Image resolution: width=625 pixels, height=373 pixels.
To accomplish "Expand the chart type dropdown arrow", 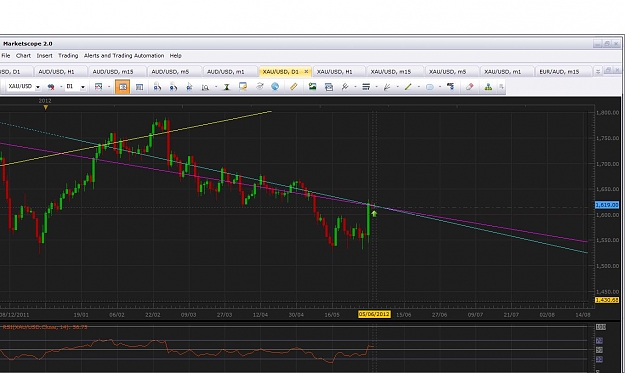I will click(109, 87).
